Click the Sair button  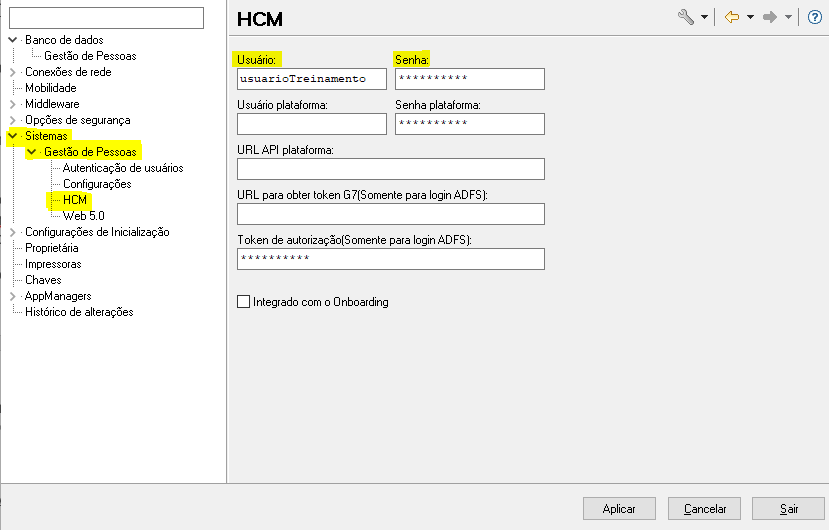click(x=788, y=508)
